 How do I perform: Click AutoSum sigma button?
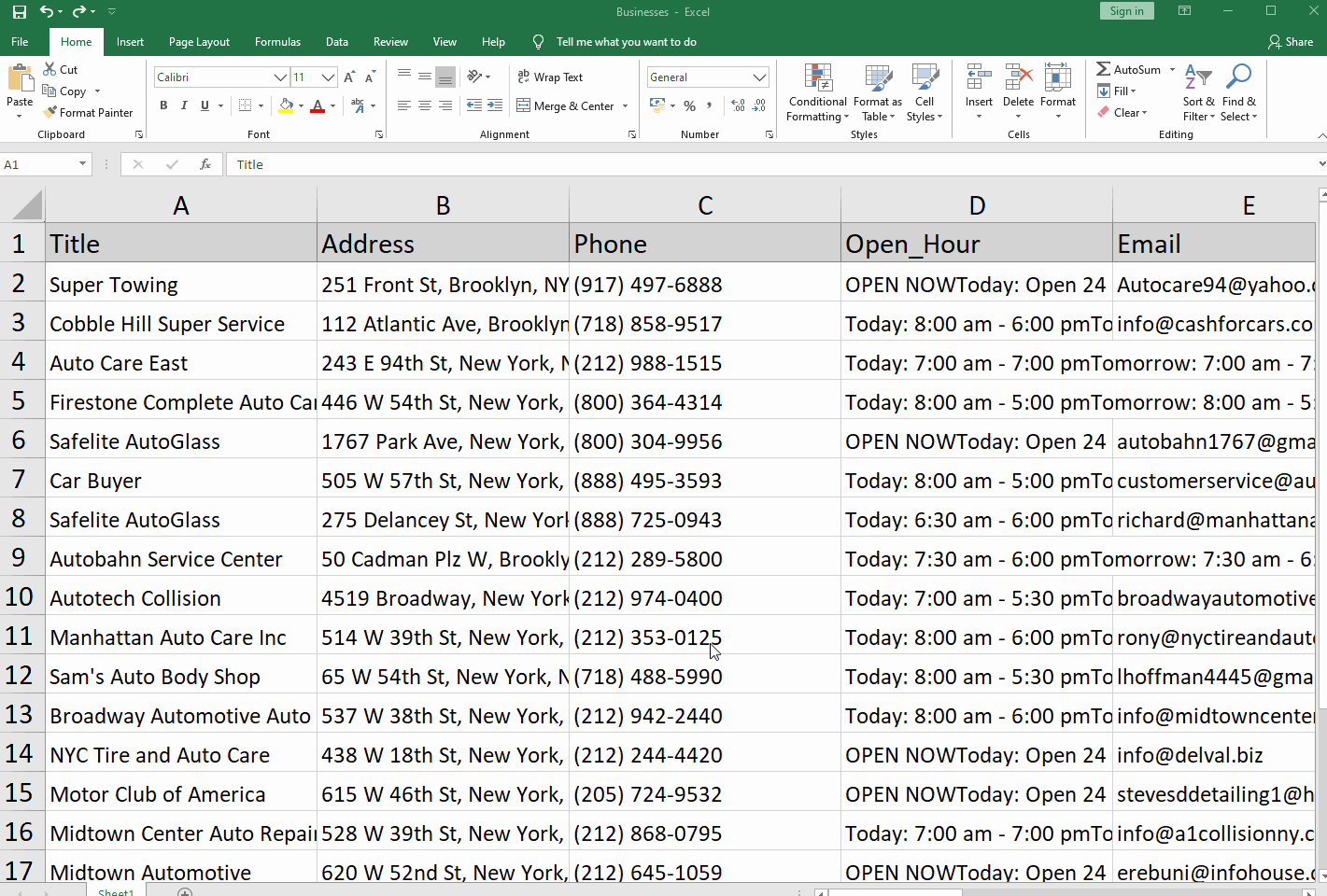(1129, 70)
